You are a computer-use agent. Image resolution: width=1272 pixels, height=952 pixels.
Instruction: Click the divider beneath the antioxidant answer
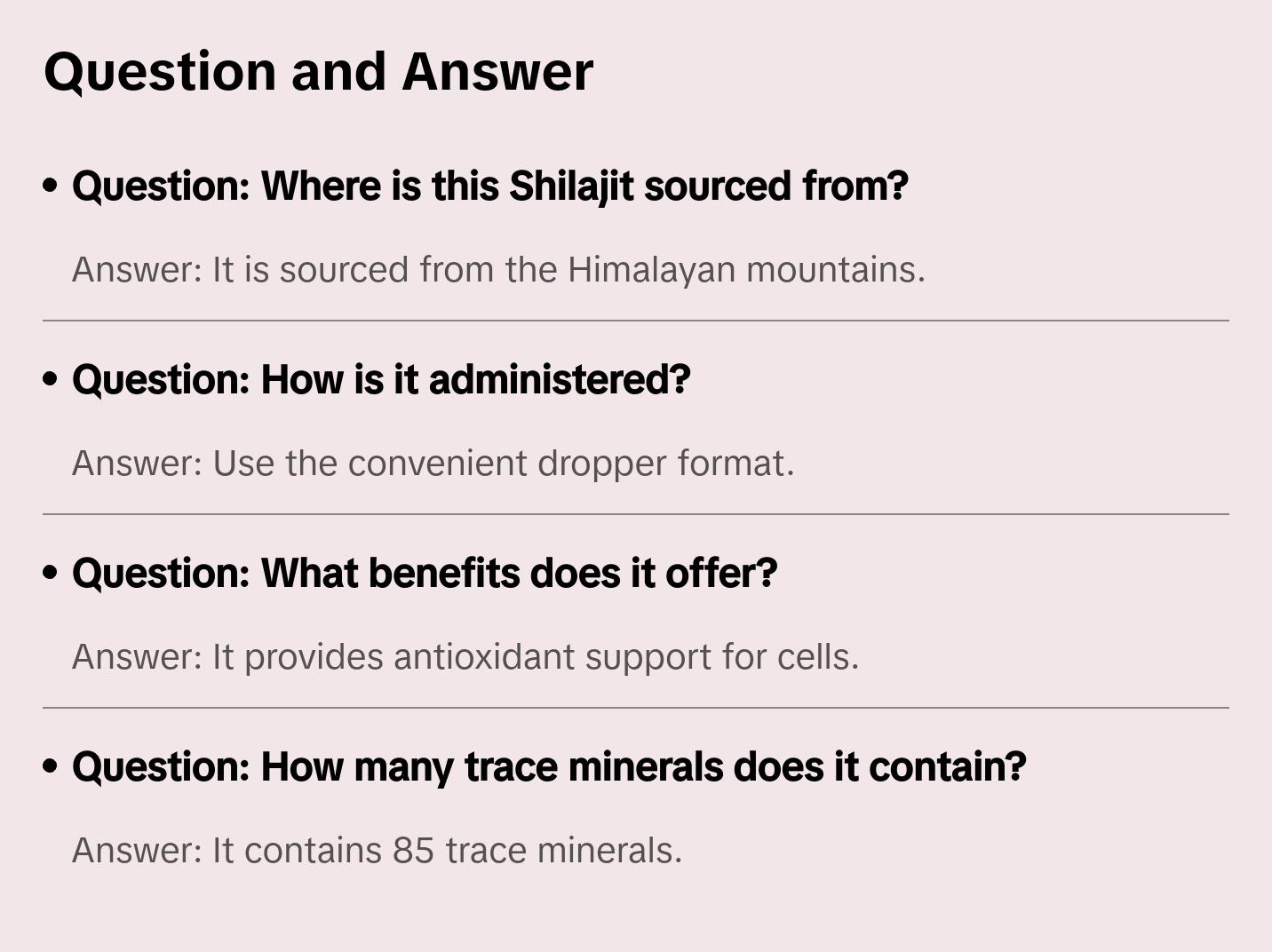636,708
